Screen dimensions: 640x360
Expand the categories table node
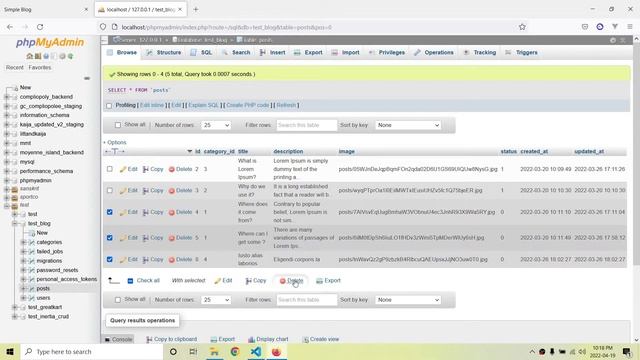(23, 242)
